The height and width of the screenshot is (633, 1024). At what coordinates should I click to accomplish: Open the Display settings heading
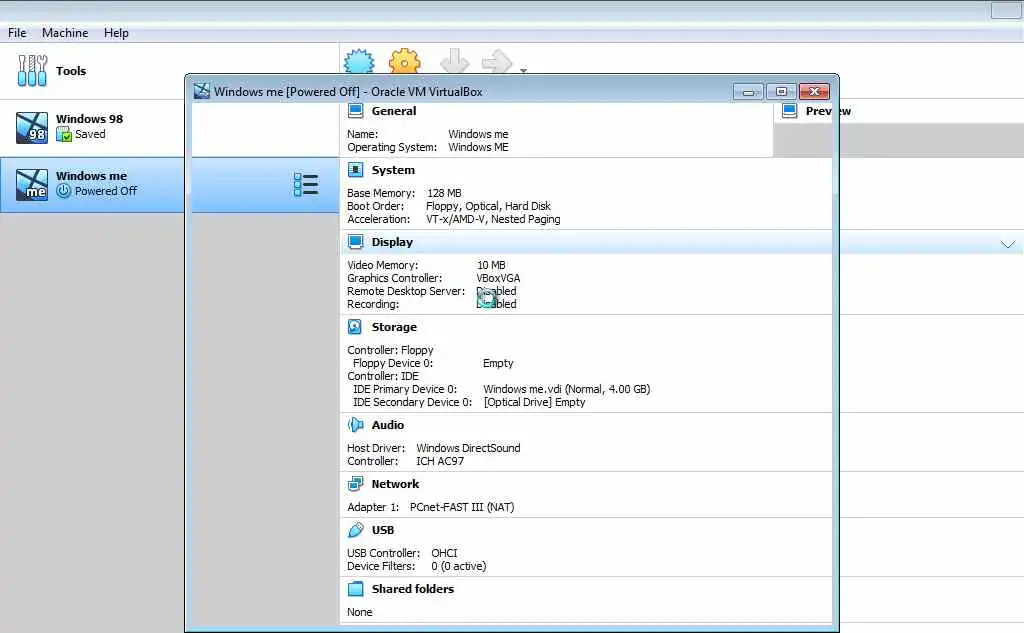click(392, 242)
